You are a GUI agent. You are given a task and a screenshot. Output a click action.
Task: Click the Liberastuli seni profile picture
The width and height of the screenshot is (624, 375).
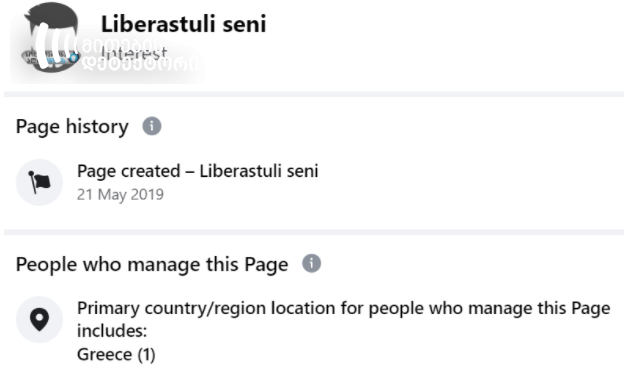(51, 37)
